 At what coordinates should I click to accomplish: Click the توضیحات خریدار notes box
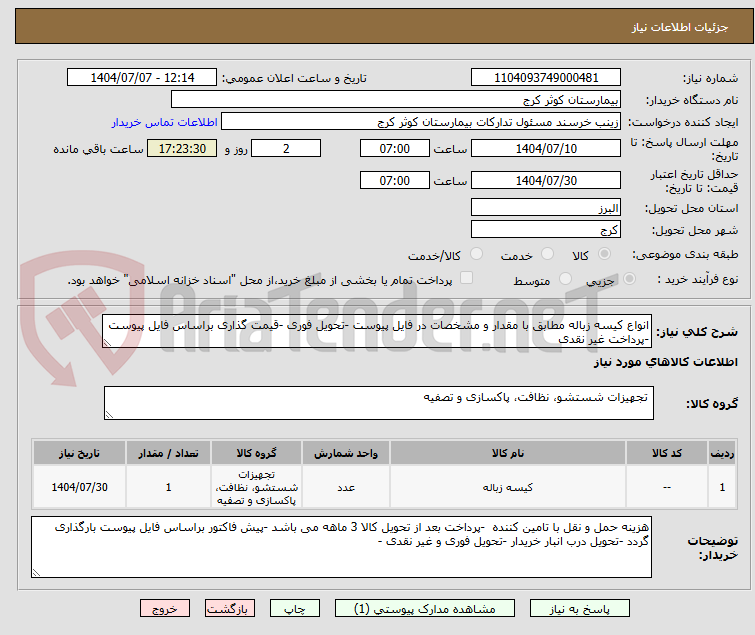[x=341, y=547]
